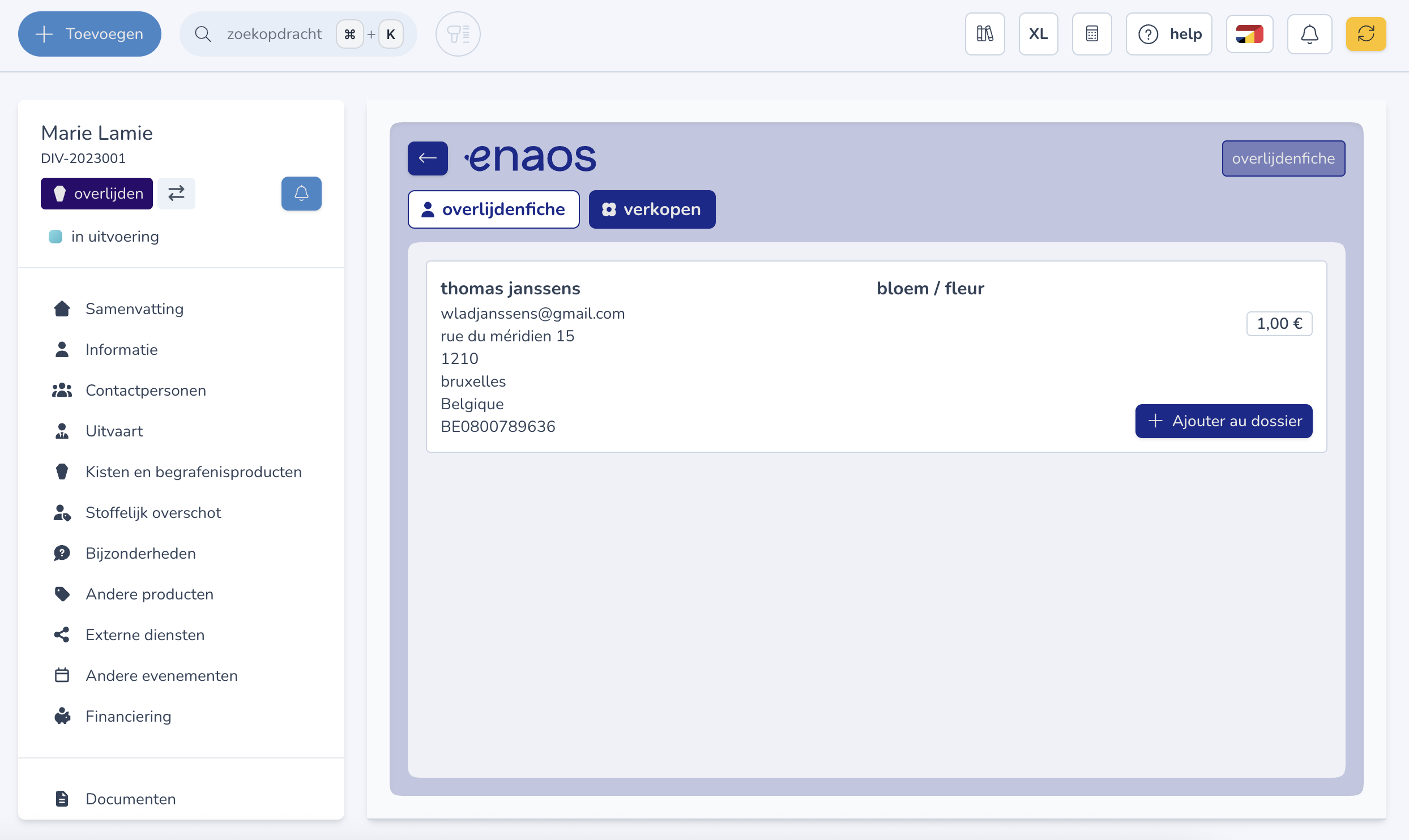
Task: Toggle the XL view size button
Action: 1038,34
